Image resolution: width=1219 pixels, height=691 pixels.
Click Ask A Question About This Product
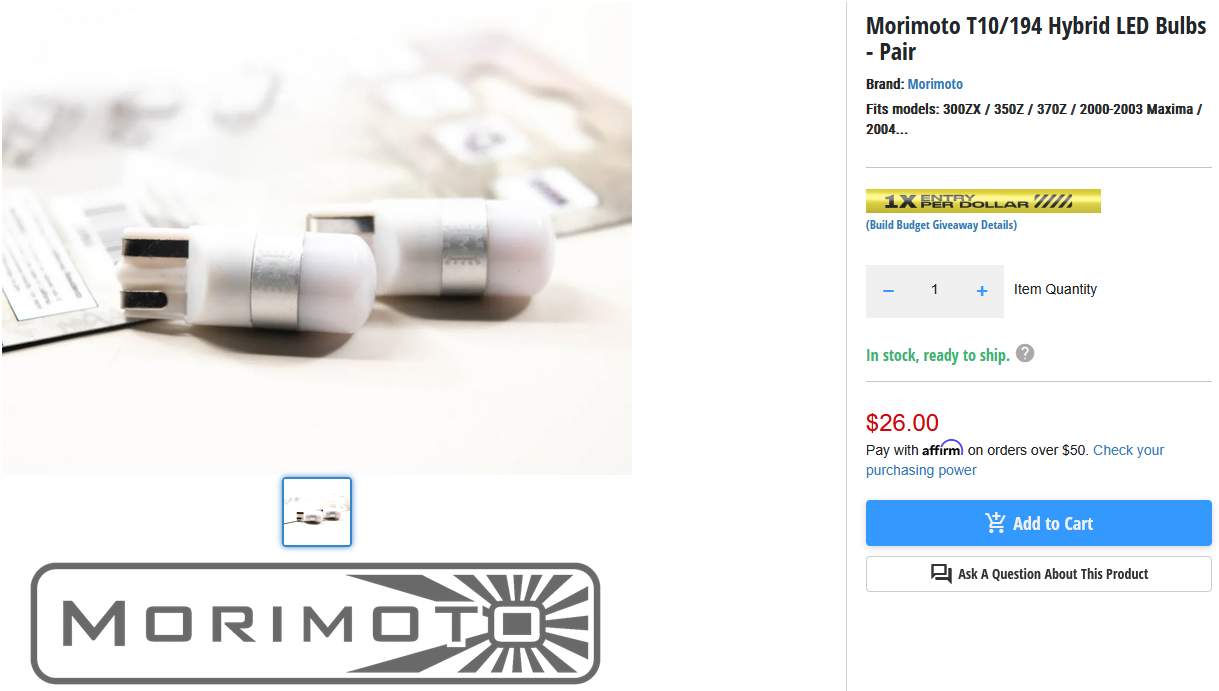pos(1039,574)
